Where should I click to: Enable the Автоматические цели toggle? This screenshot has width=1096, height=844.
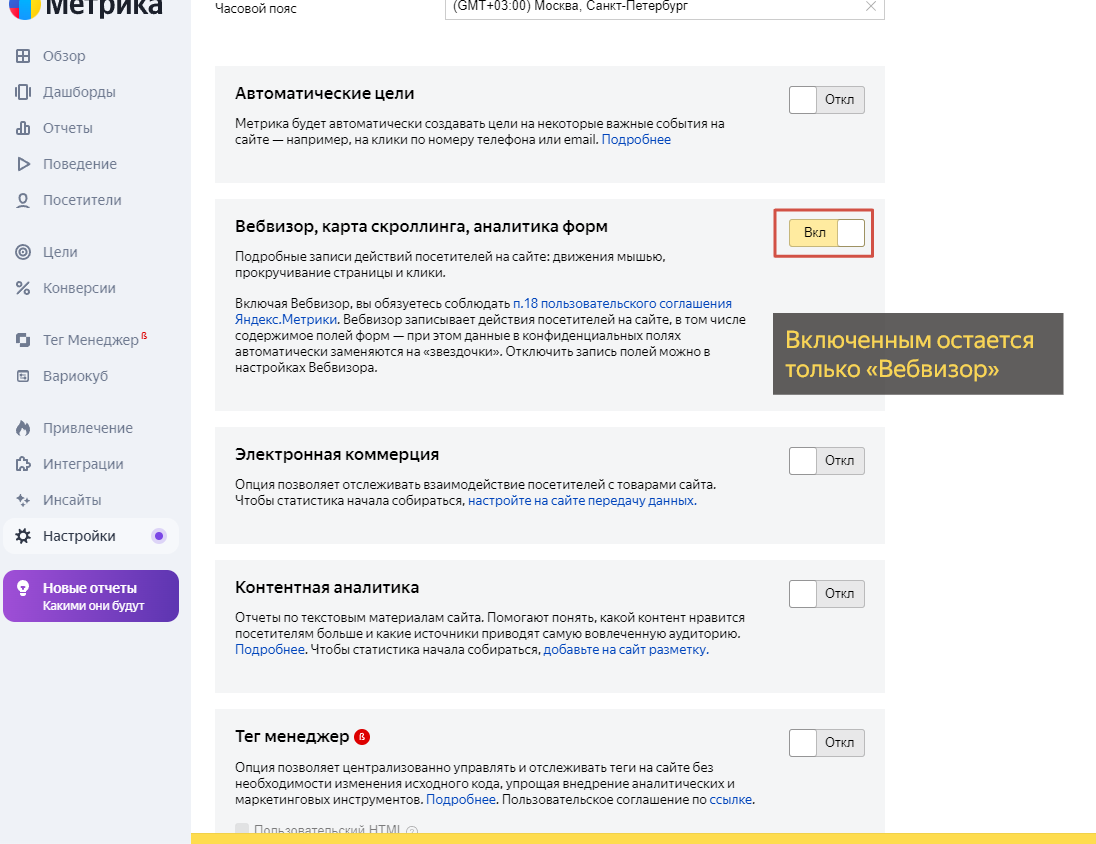pos(826,100)
